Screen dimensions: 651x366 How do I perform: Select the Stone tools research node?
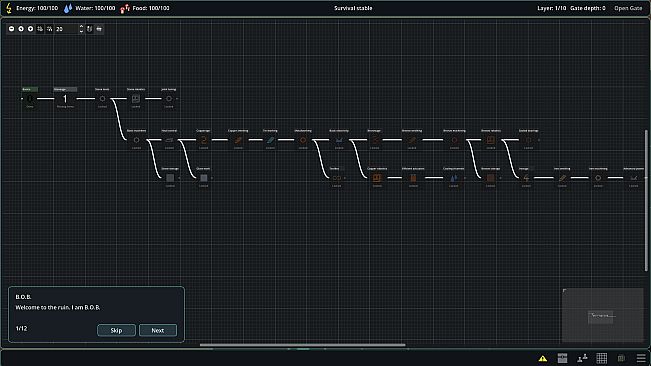click(102, 98)
